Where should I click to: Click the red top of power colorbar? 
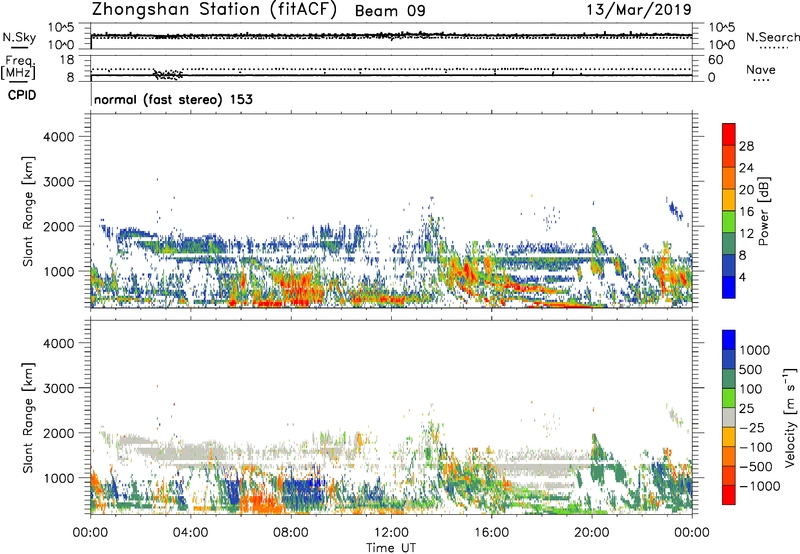729,134
